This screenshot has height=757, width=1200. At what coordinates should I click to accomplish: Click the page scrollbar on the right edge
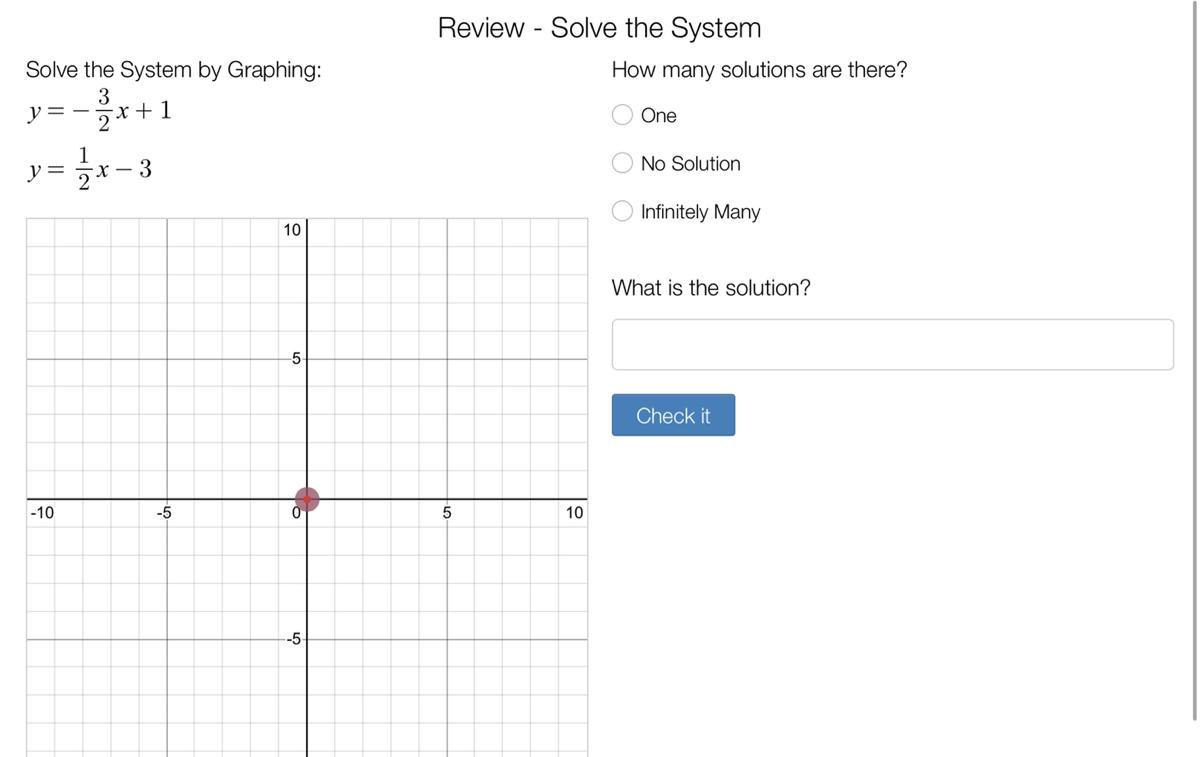click(1194, 360)
